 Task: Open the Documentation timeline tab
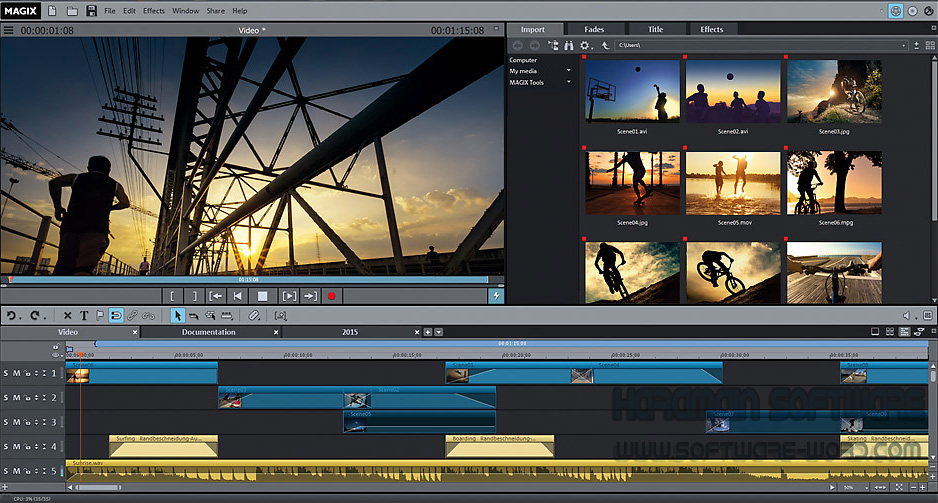pyautogui.click(x=208, y=332)
